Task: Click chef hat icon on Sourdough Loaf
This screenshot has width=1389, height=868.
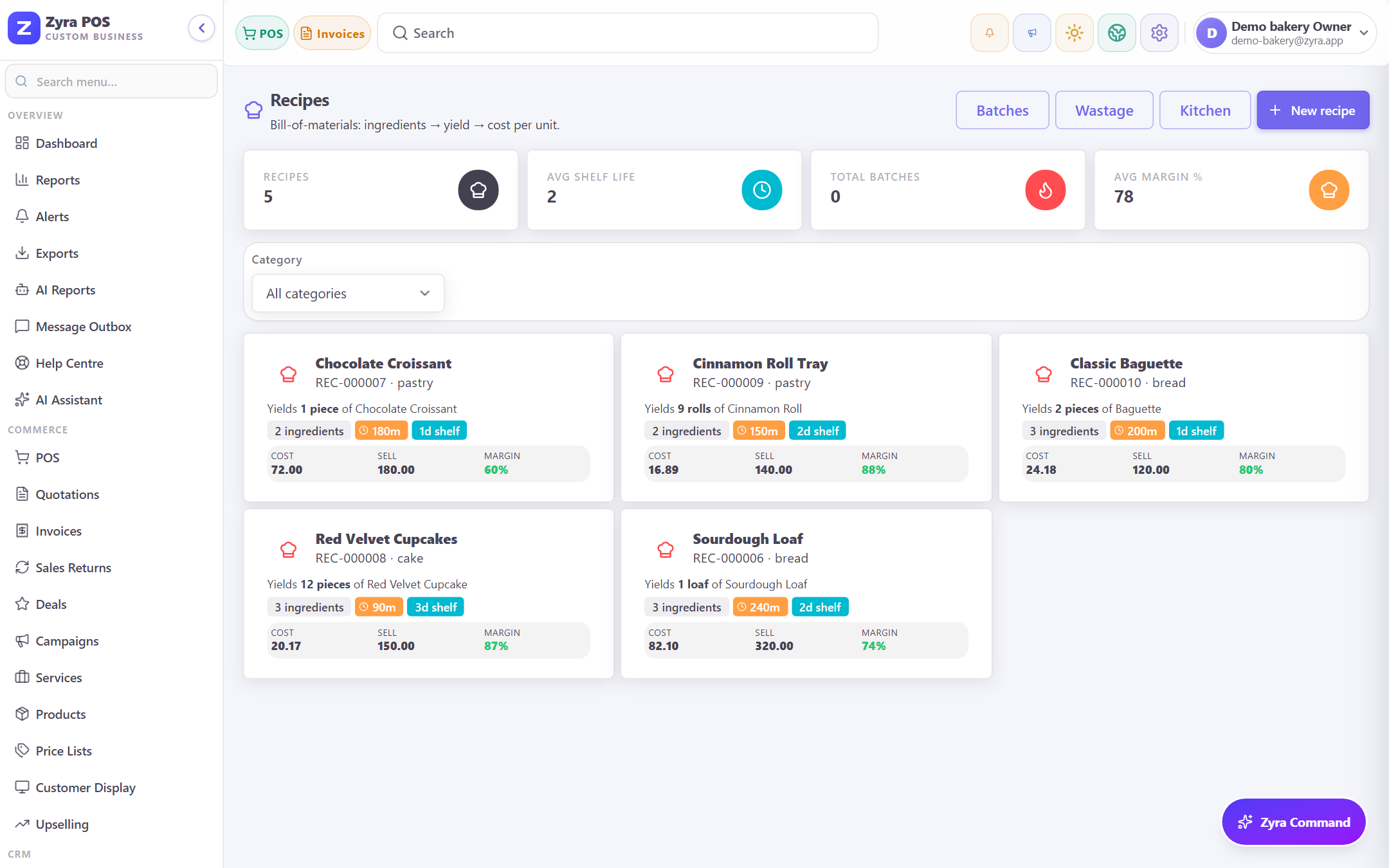Action: tap(666, 549)
